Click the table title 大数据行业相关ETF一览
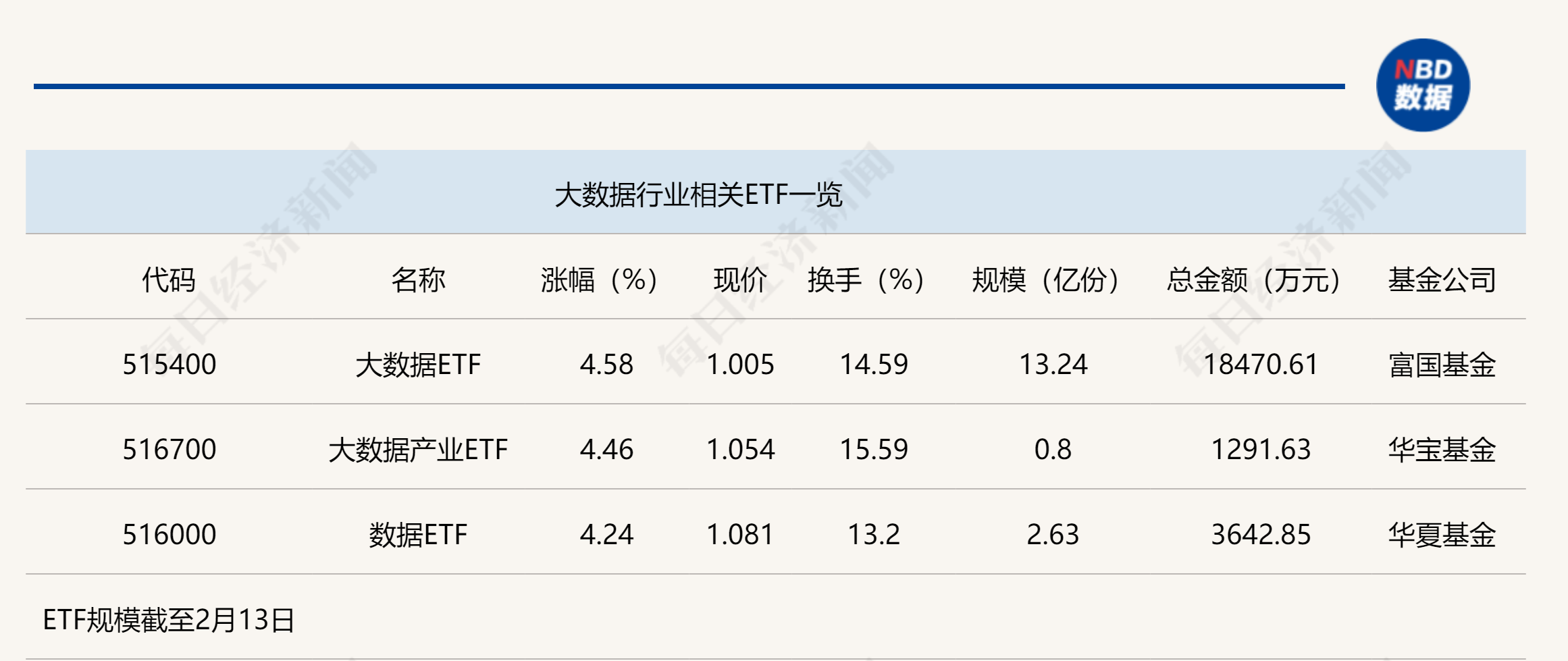The image size is (1568, 661). click(x=698, y=195)
